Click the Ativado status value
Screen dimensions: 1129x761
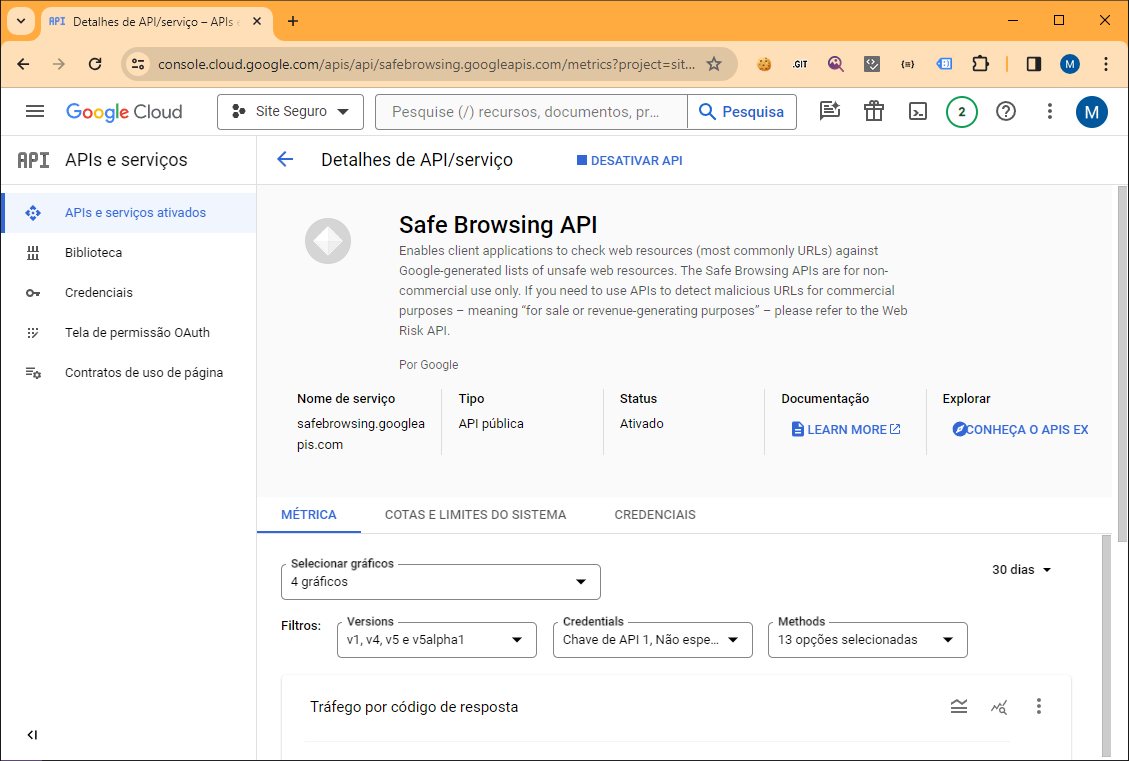[x=642, y=423]
